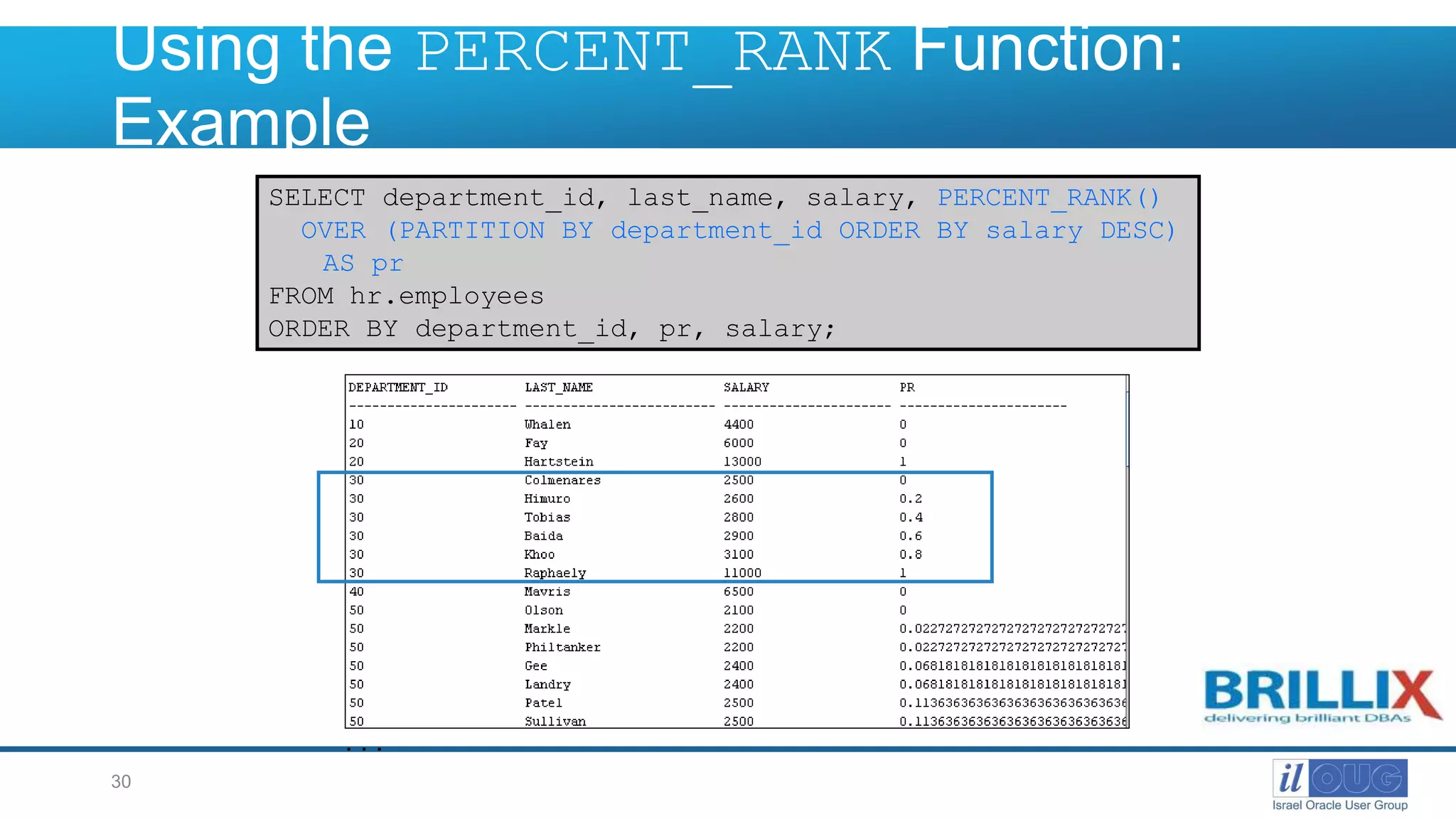Click the PR value 0.4
Image resolution: width=1456 pixels, height=819 pixels.
[x=911, y=517]
